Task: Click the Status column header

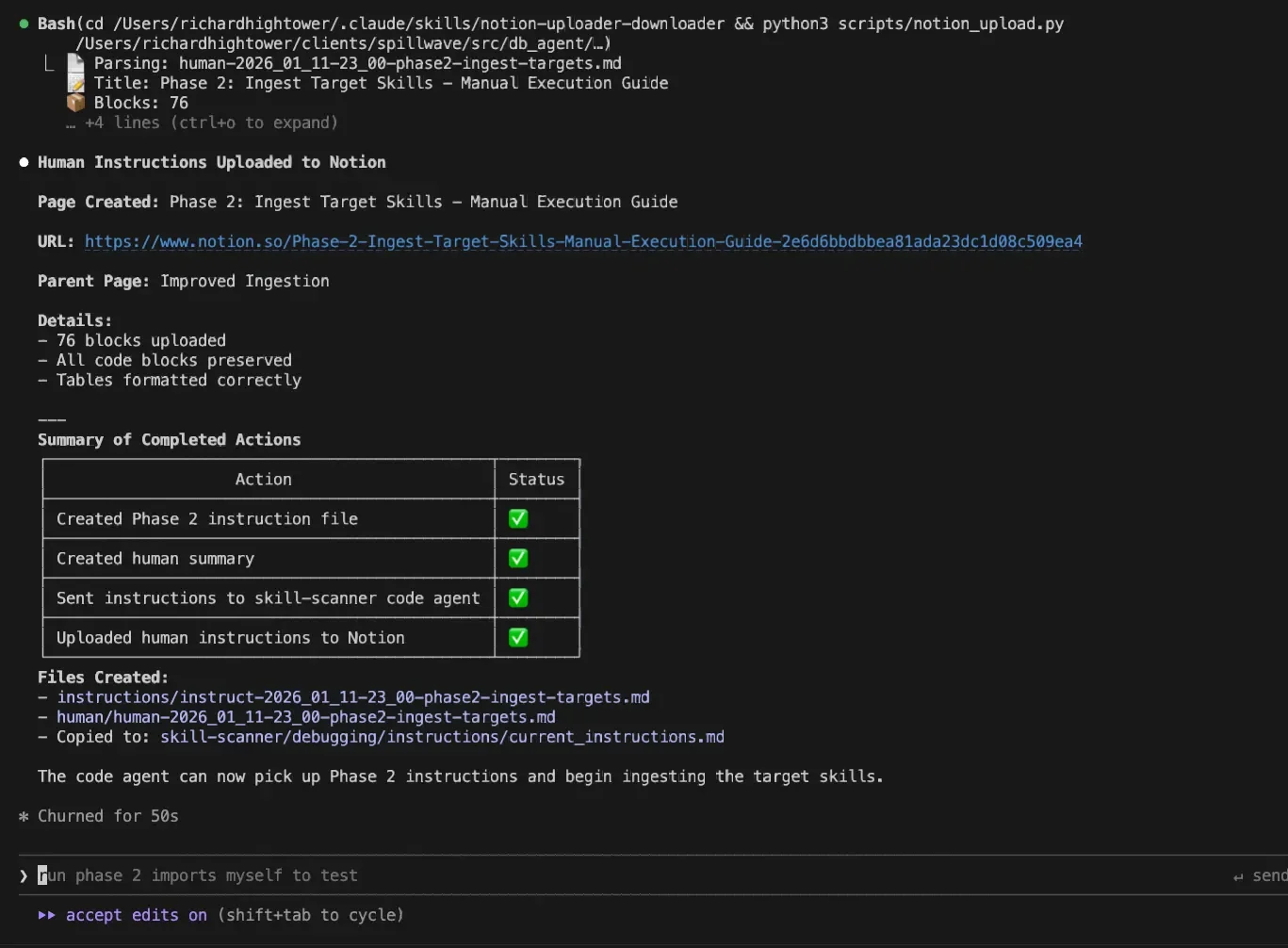Action: [x=536, y=479]
